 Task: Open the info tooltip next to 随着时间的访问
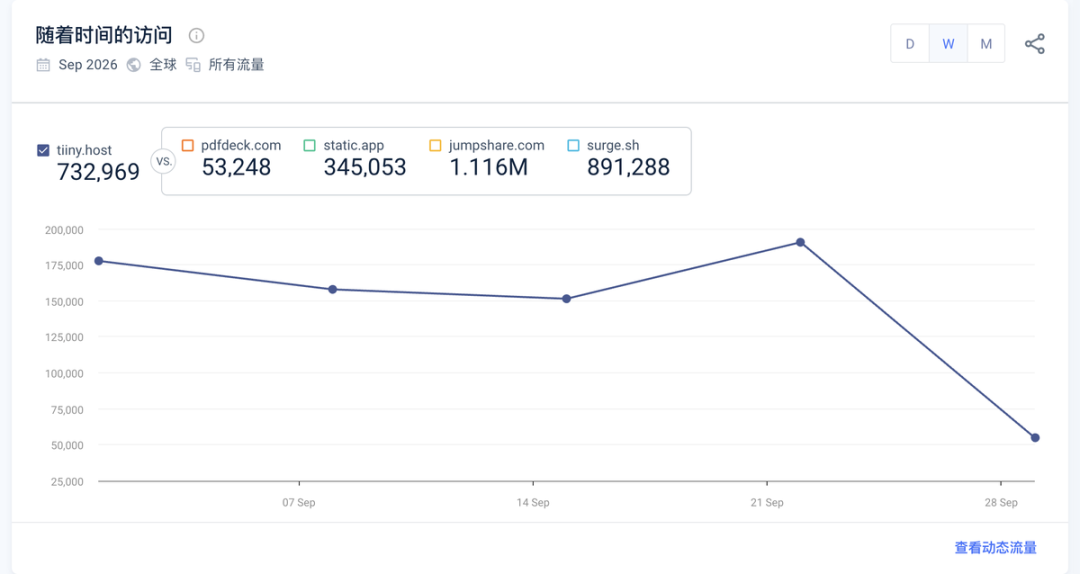pos(196,35)
